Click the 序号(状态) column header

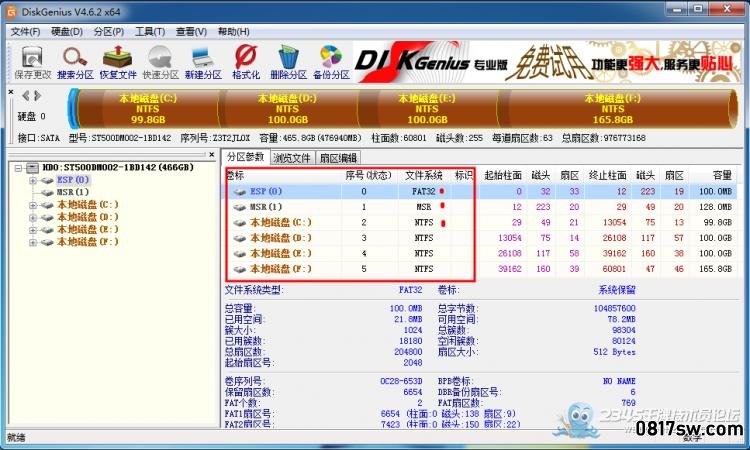click(x=368, y=176)
